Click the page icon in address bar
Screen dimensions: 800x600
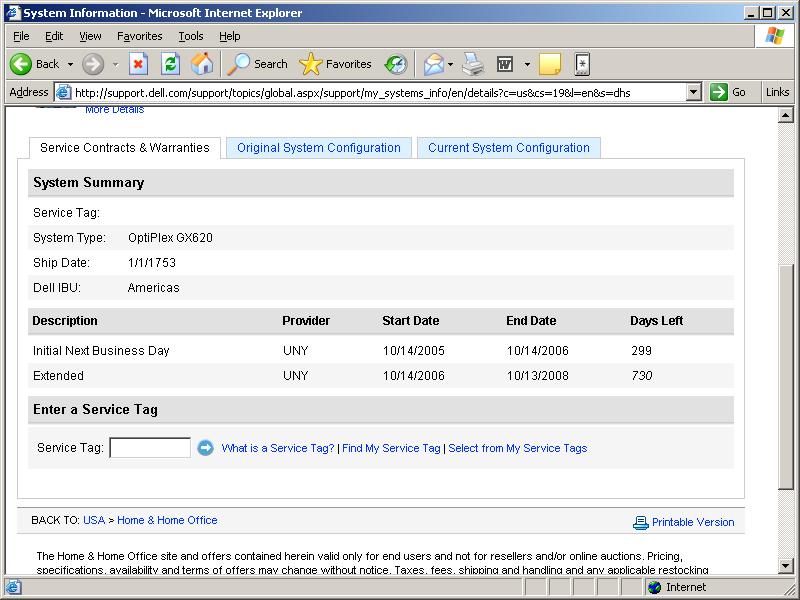point(63,92)
